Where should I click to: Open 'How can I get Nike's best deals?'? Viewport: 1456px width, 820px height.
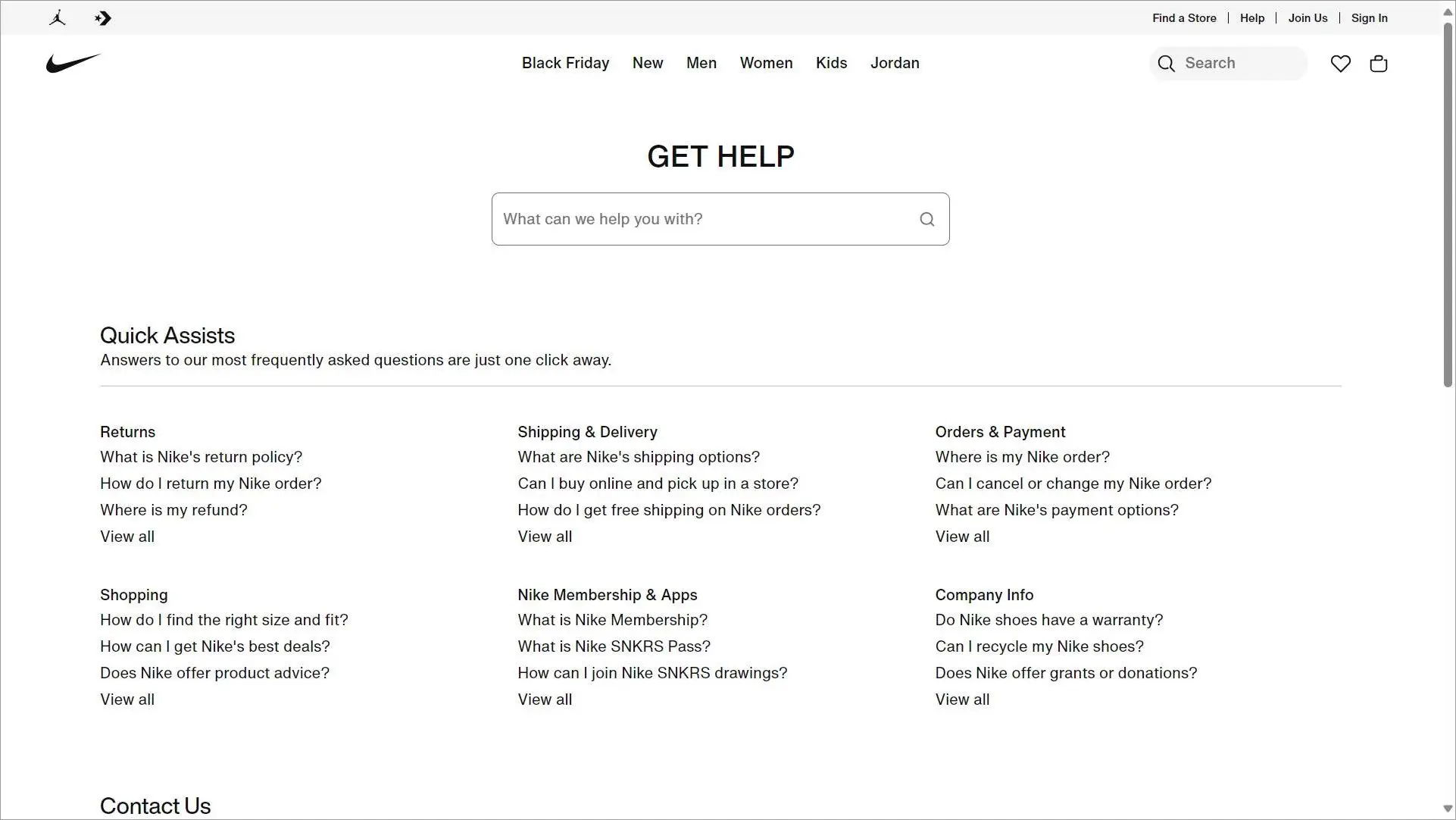pyautogui.click(x=215, y=646)
